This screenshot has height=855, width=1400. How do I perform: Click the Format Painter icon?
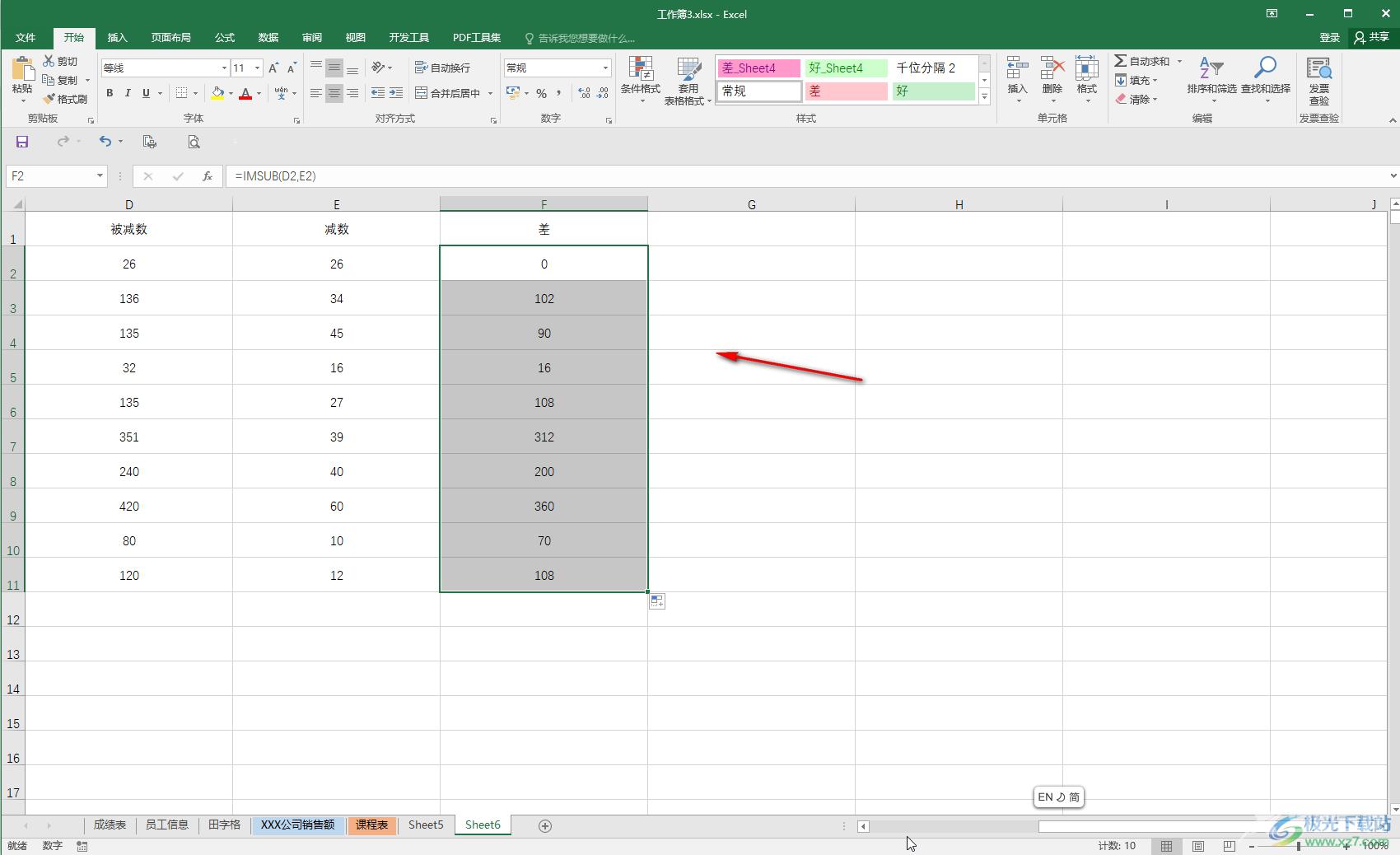point(49,99)
